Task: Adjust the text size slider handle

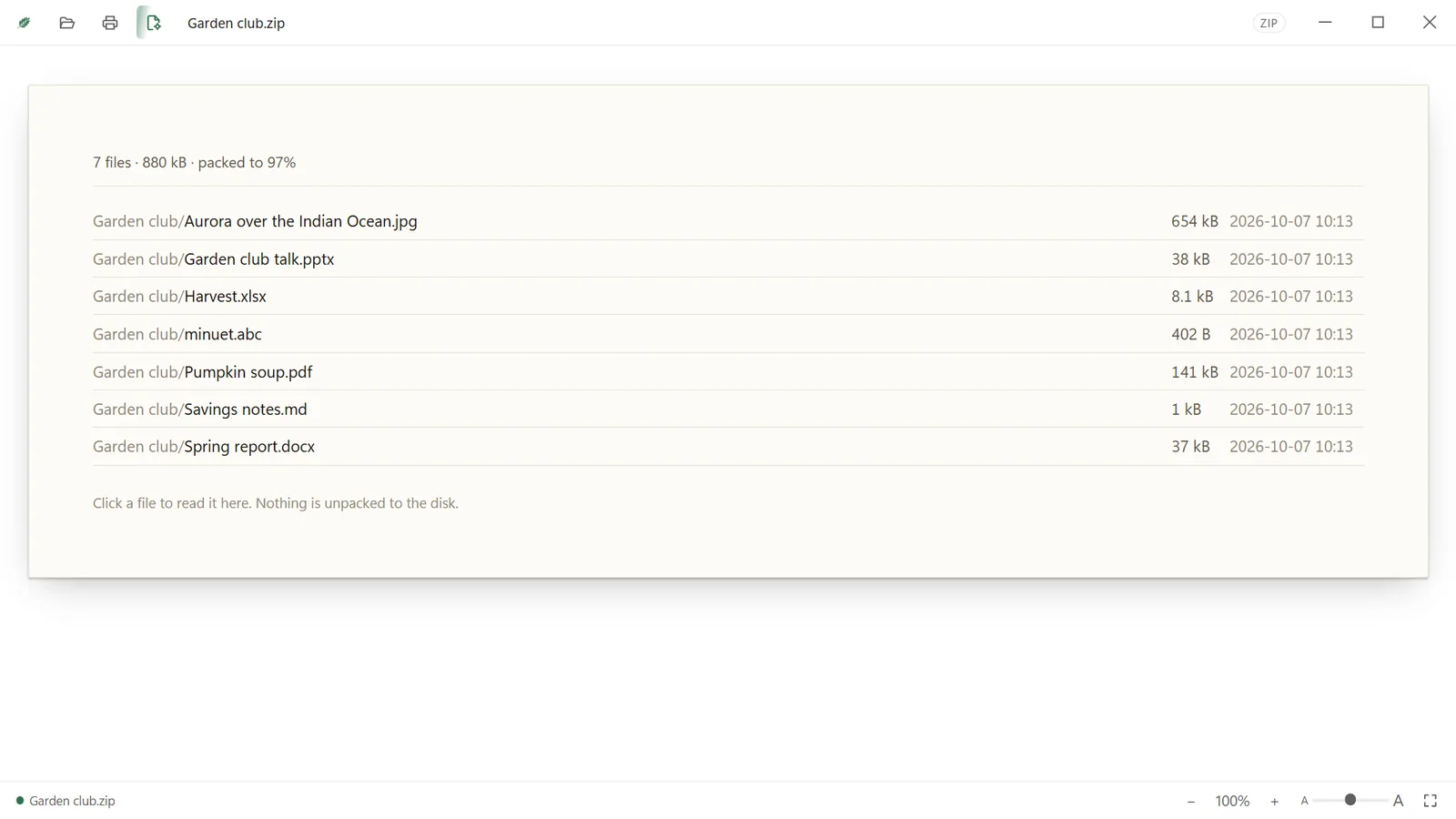Action: (1350, 800)
